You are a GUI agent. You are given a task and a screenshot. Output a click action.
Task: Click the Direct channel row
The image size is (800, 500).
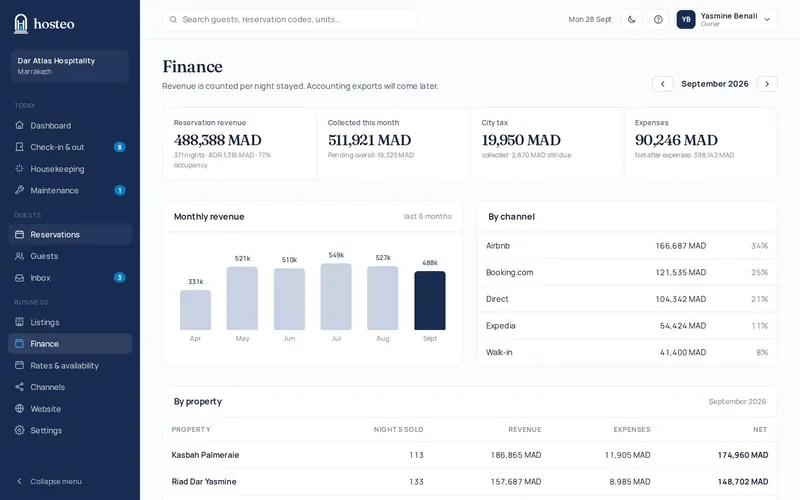[x=627, y=299]
